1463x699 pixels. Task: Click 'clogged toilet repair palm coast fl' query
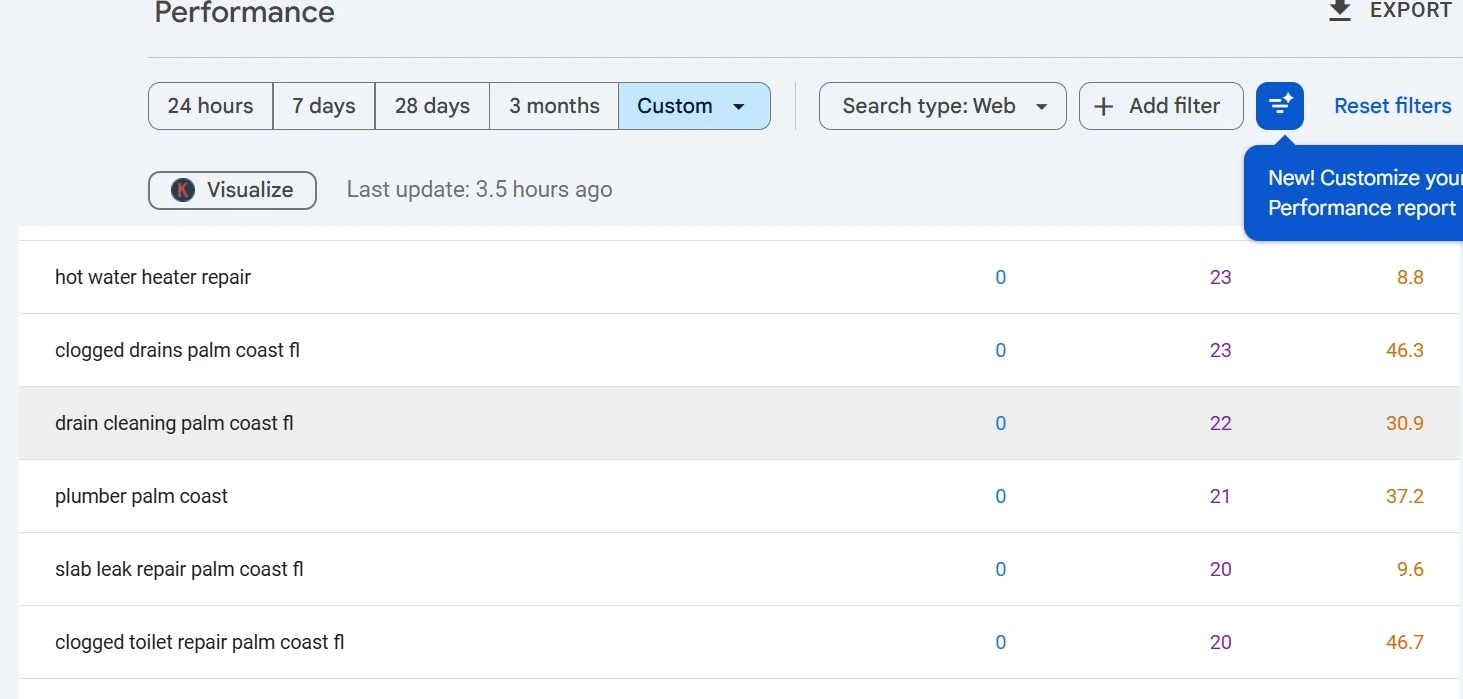(199, 642)
